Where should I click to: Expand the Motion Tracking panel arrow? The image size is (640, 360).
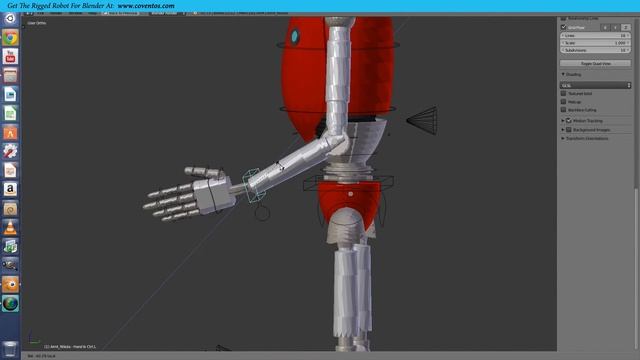(563, 121)
